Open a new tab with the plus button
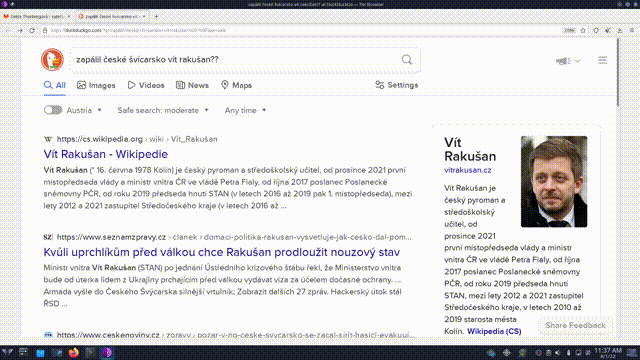This screenshot has height=360, width=640. [x=156, y=17]
